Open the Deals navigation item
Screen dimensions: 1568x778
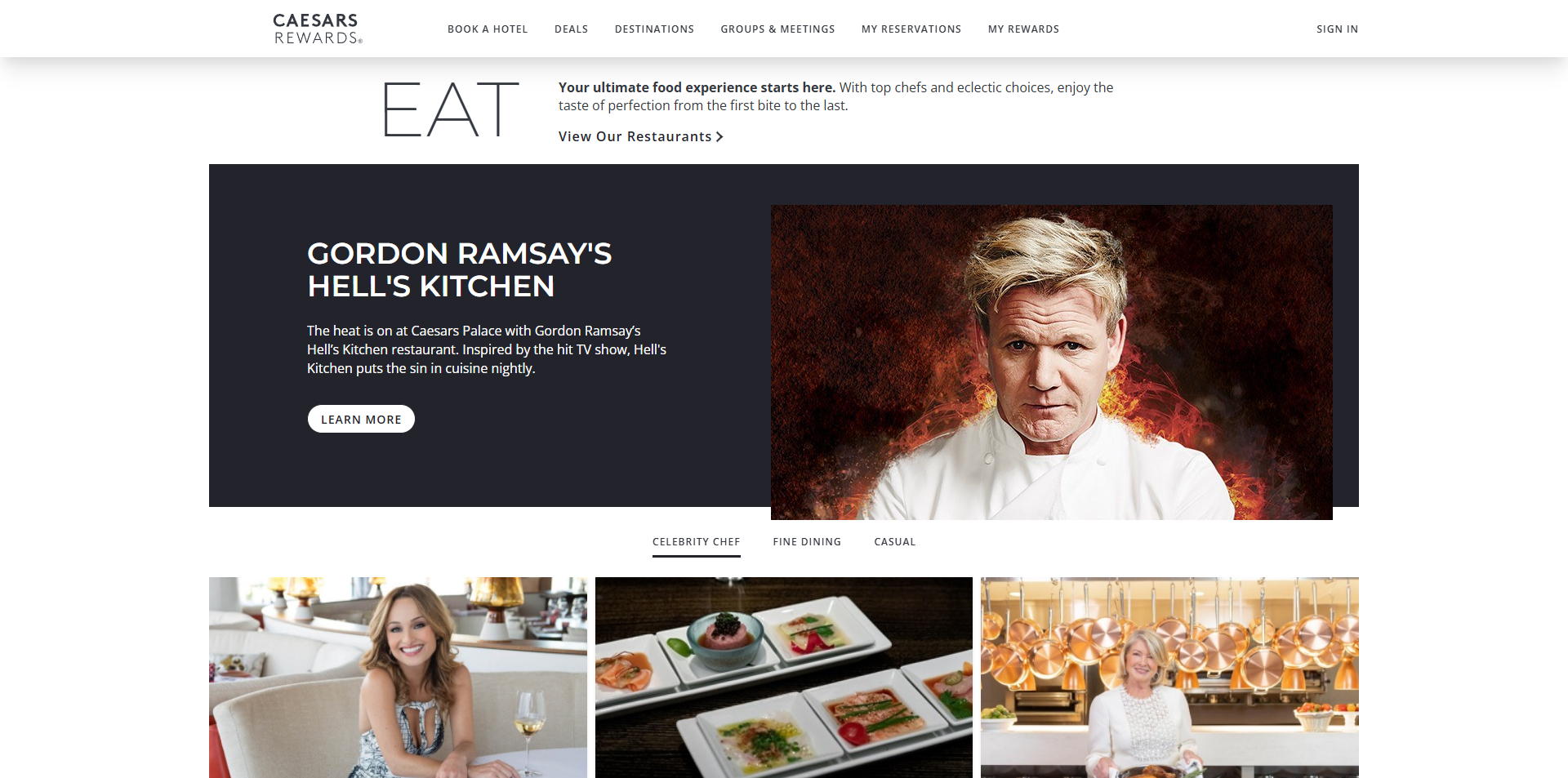click(x=571, y=29)
